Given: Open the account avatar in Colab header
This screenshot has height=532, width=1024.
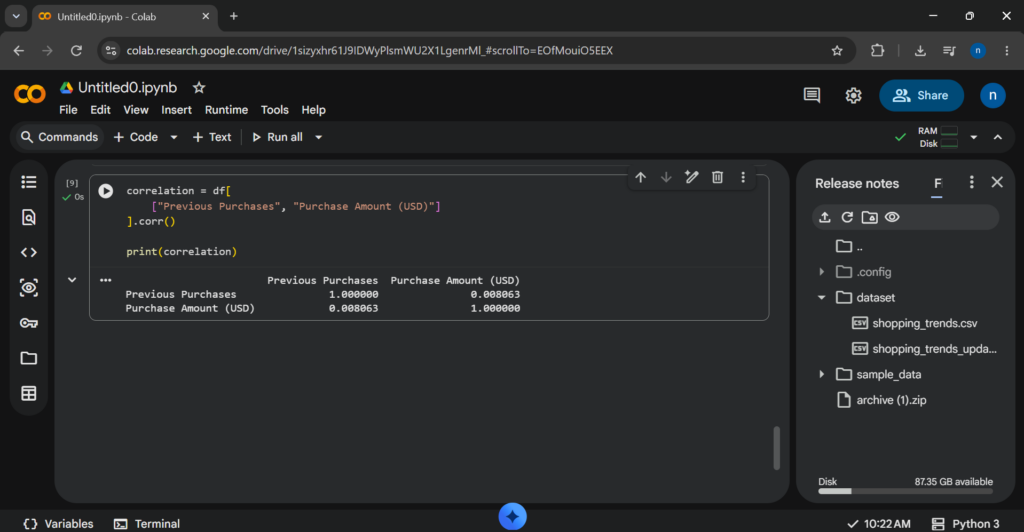Looking at the screenshot, I should coord(993,95).
